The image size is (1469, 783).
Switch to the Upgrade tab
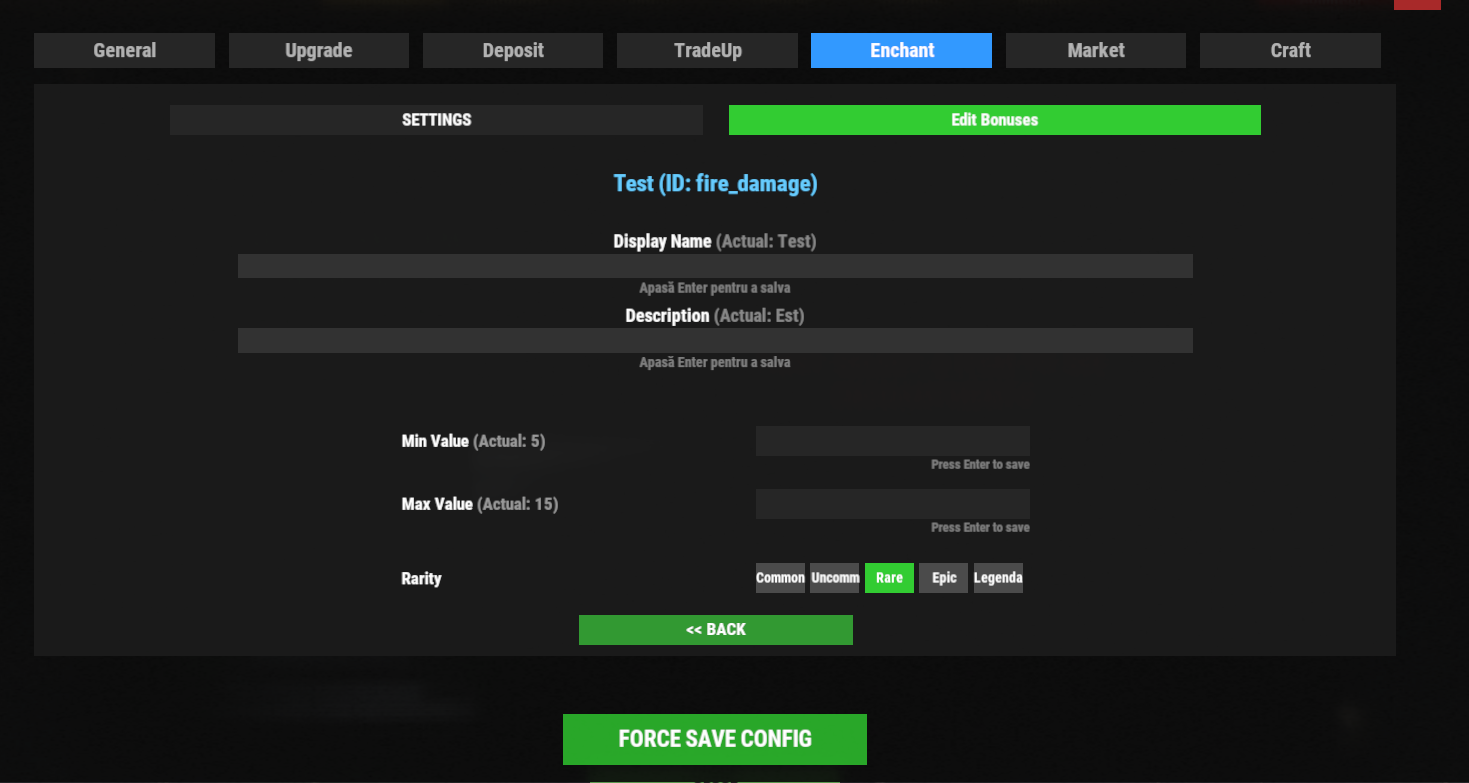318,50
